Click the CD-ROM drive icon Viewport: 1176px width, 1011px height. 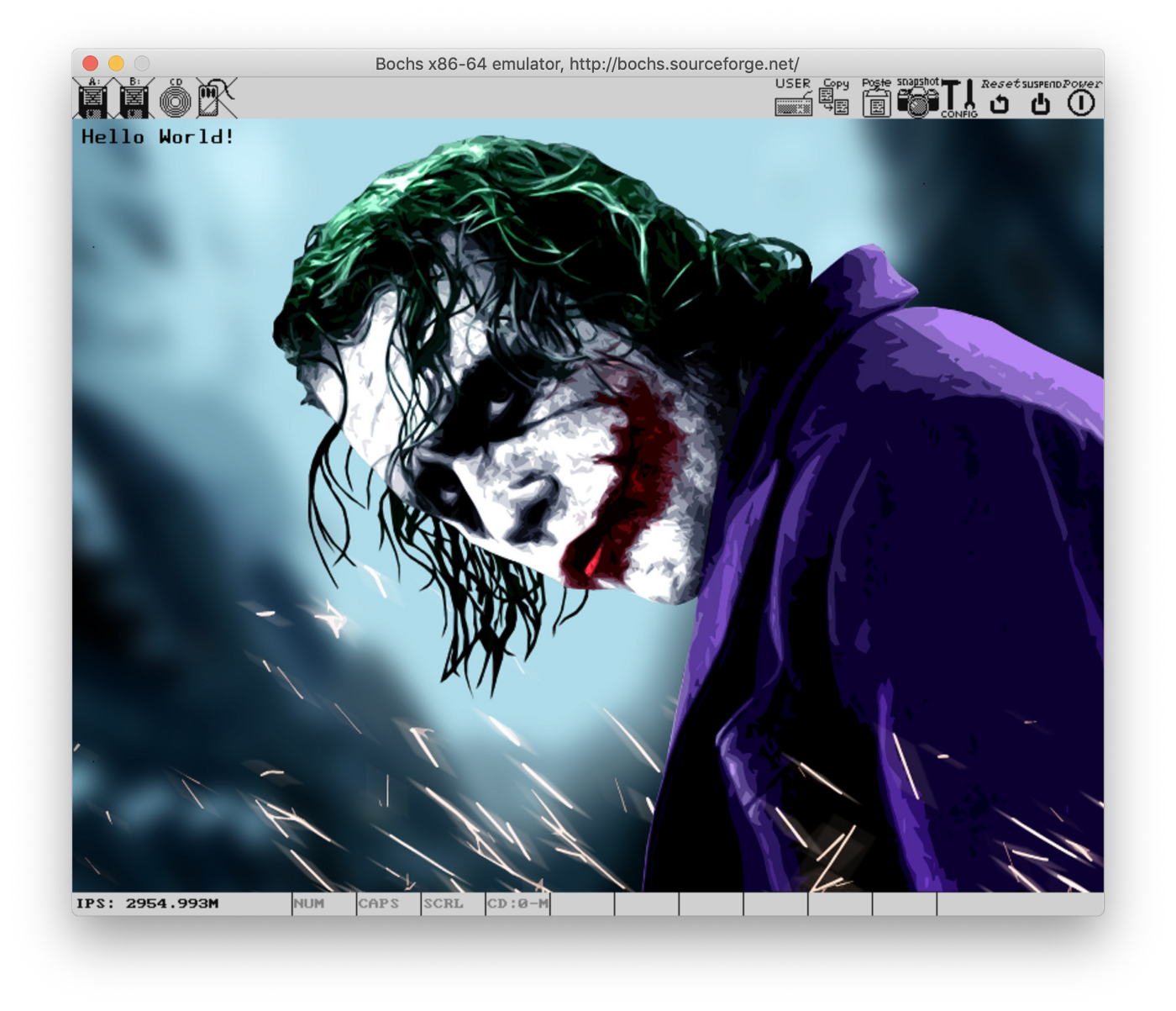click(176, 98)
